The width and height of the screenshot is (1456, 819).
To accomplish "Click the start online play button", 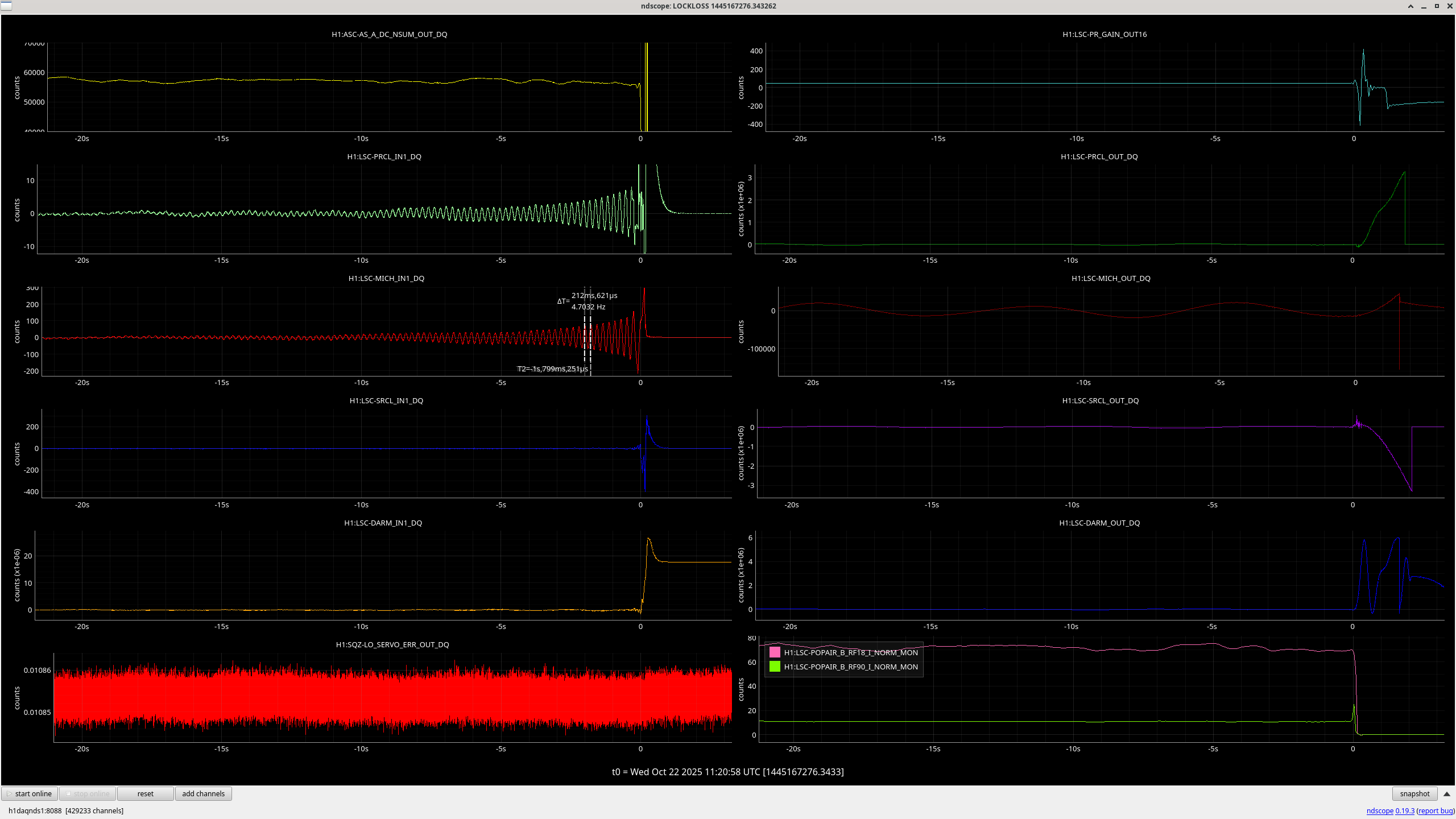I will 30,793.
